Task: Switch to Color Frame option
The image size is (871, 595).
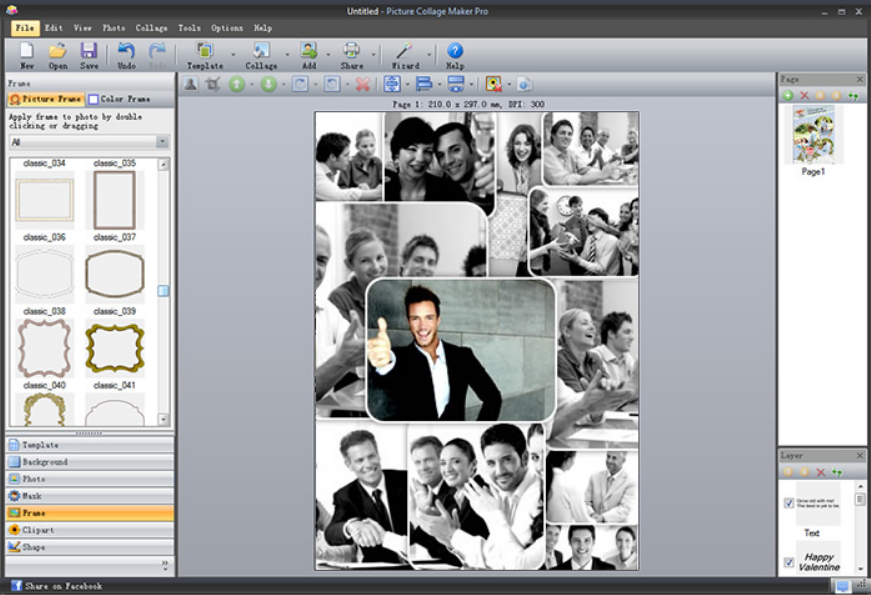Action: pyautogui.click(x=119, y=99)
